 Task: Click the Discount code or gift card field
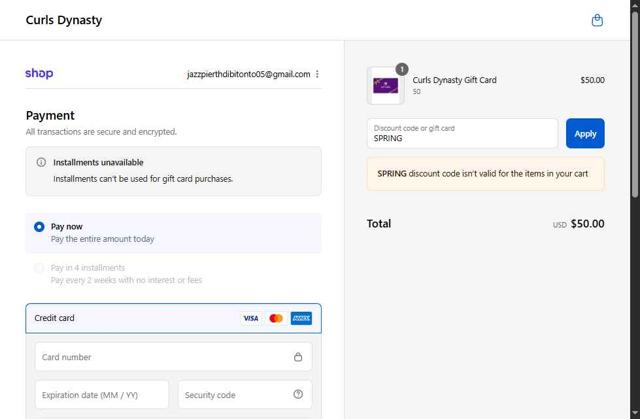tap(462, 133)
